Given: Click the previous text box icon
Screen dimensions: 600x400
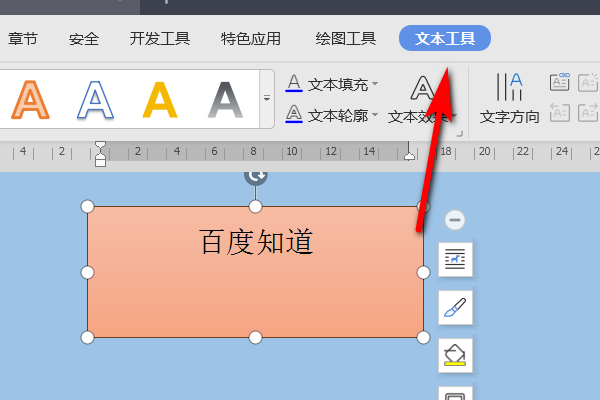Looking at the screenshot, I should coord(559,113).
